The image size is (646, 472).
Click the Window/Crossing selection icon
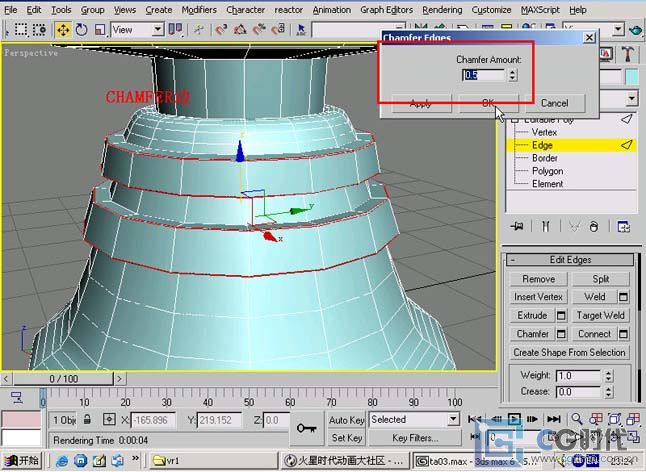click(40, 30)
